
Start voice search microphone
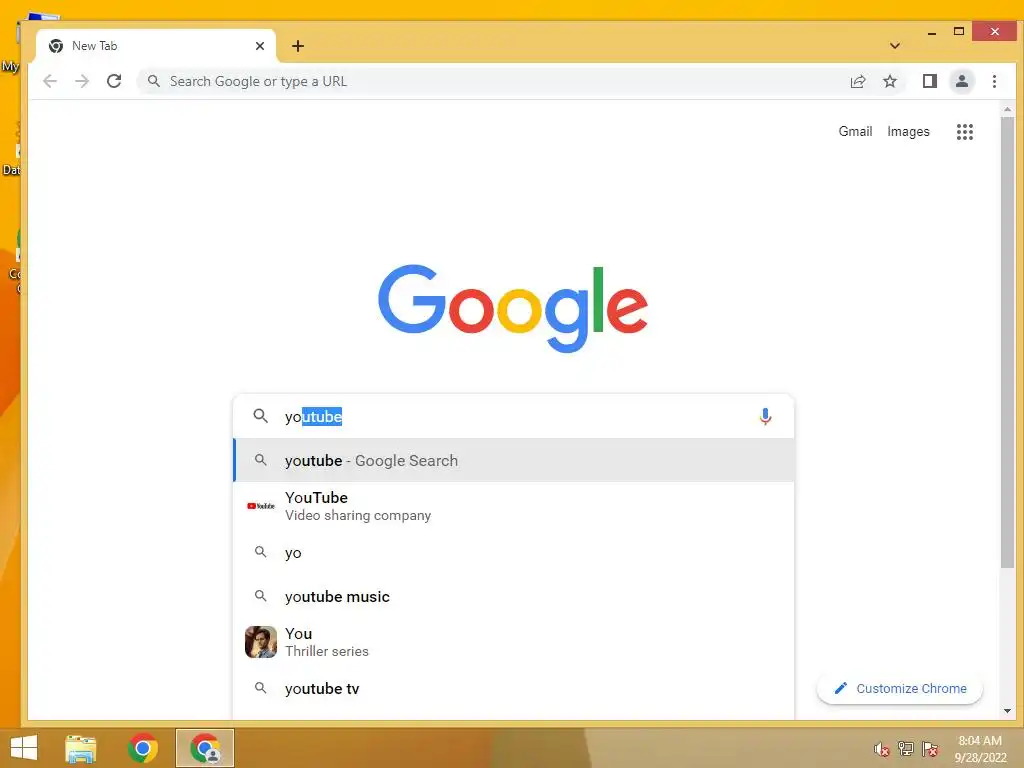[765, 416]
